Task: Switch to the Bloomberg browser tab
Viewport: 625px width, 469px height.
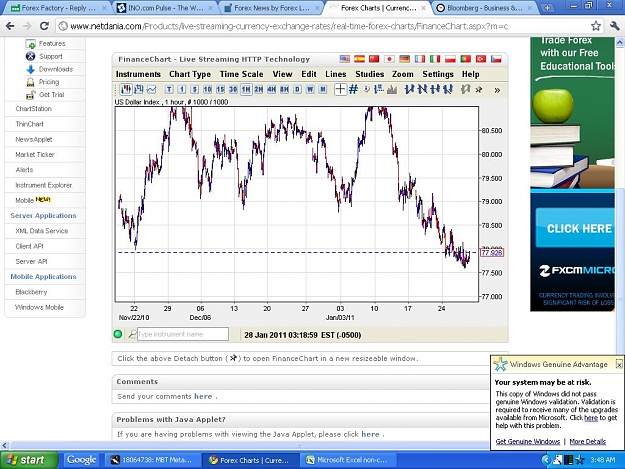Action: (485, 8)
